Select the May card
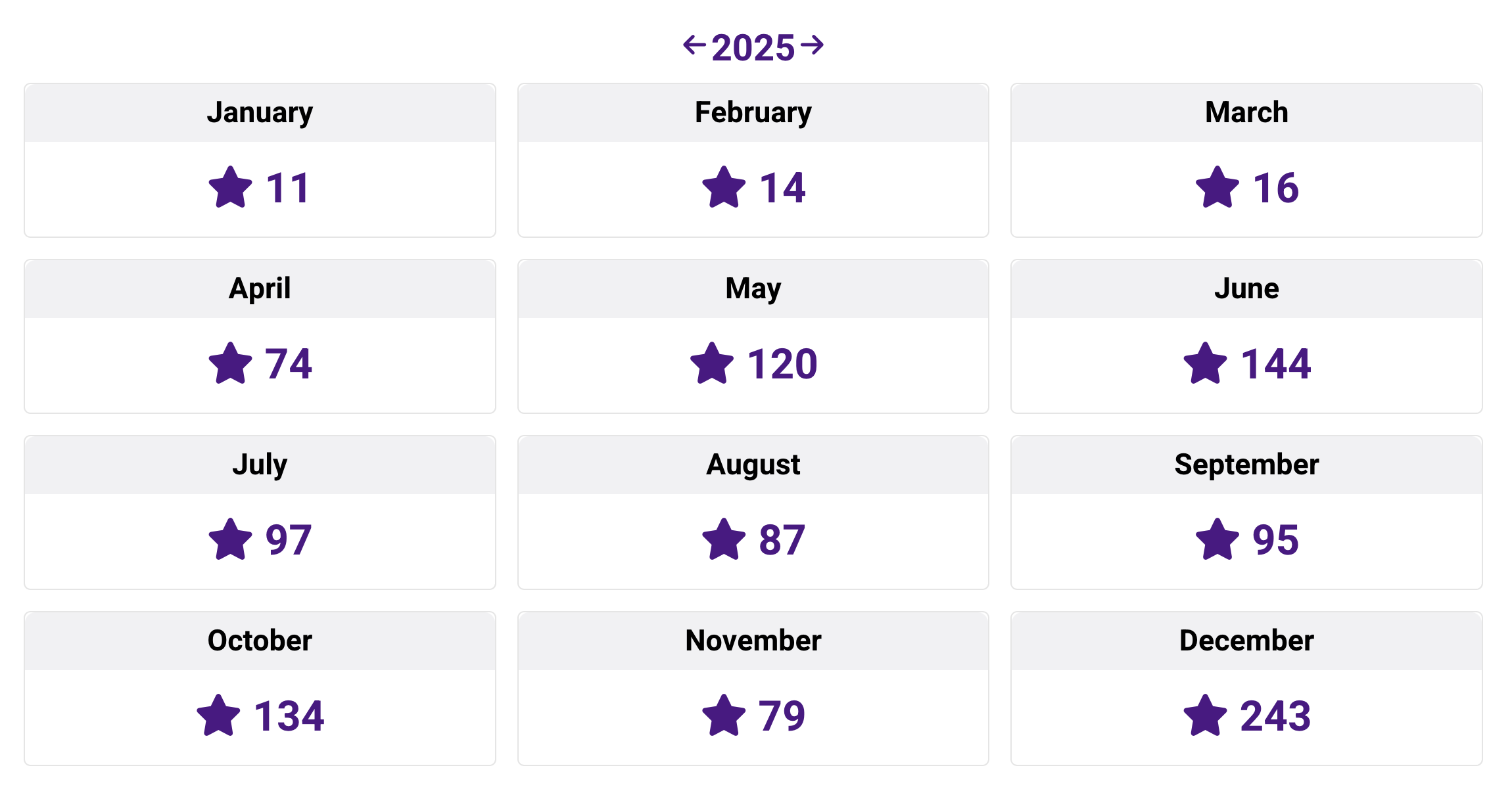 (x=753, y=335)
